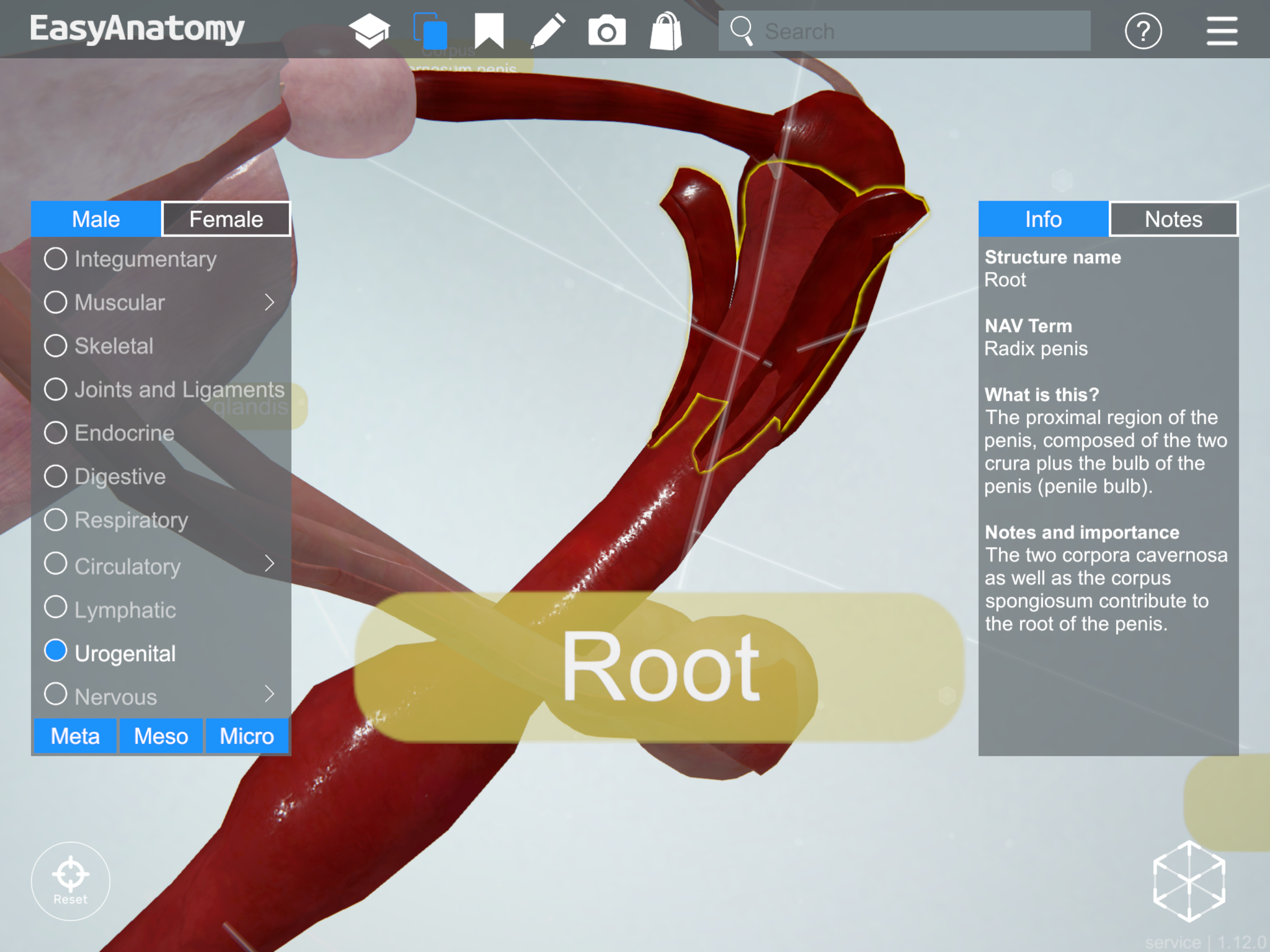Viewport: 1270px width, 952px height.
Task: Select the Muscular system radio button
Action: [56, 302]
